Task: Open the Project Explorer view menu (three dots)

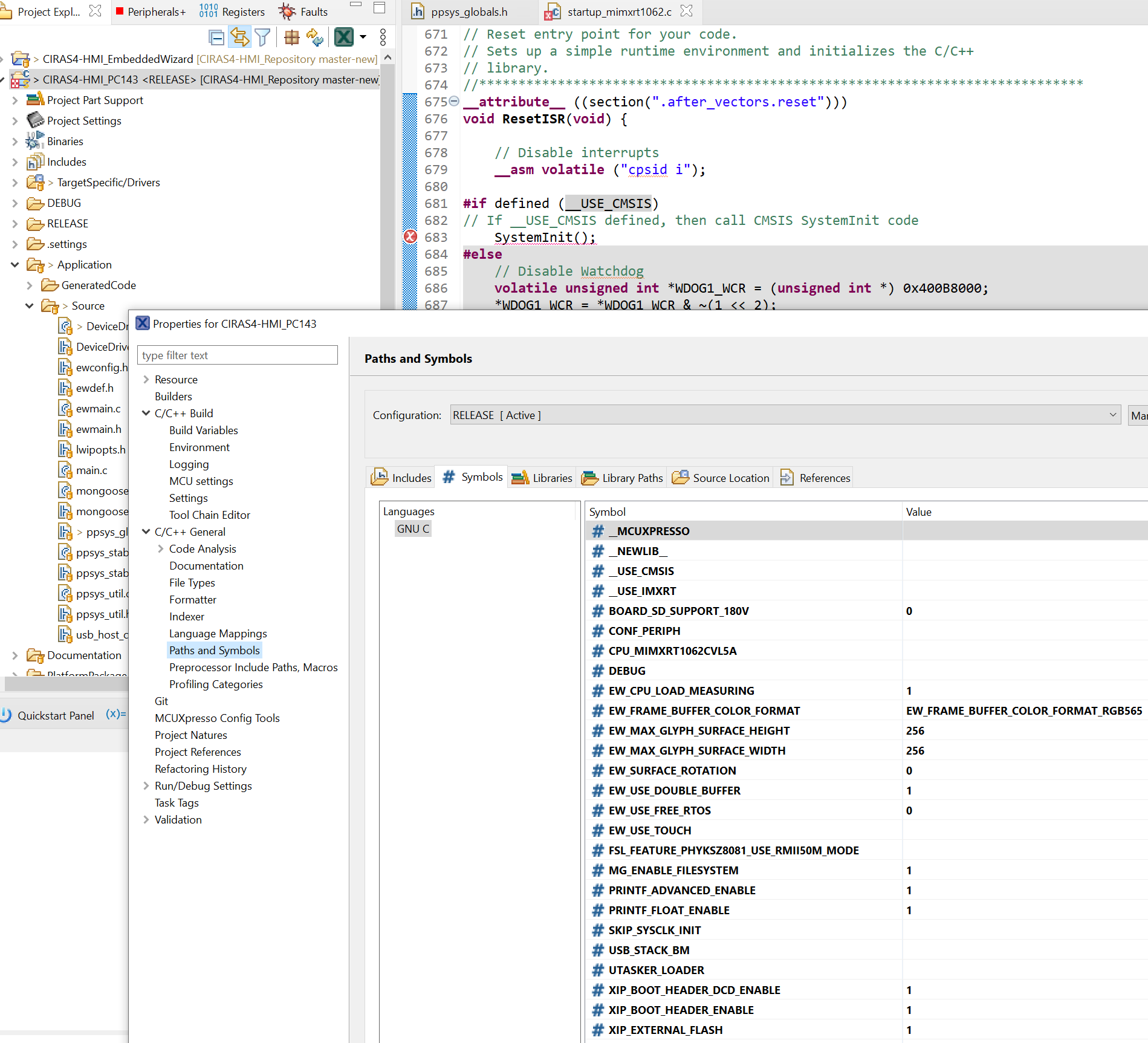Action: (x=383, y=37)
